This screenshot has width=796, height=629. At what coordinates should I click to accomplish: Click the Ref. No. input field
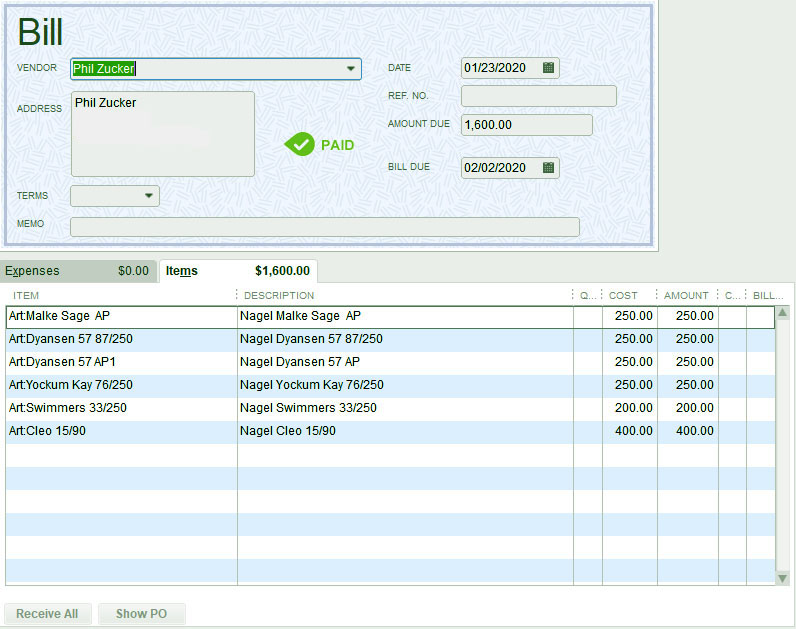(x=538, y=96)
